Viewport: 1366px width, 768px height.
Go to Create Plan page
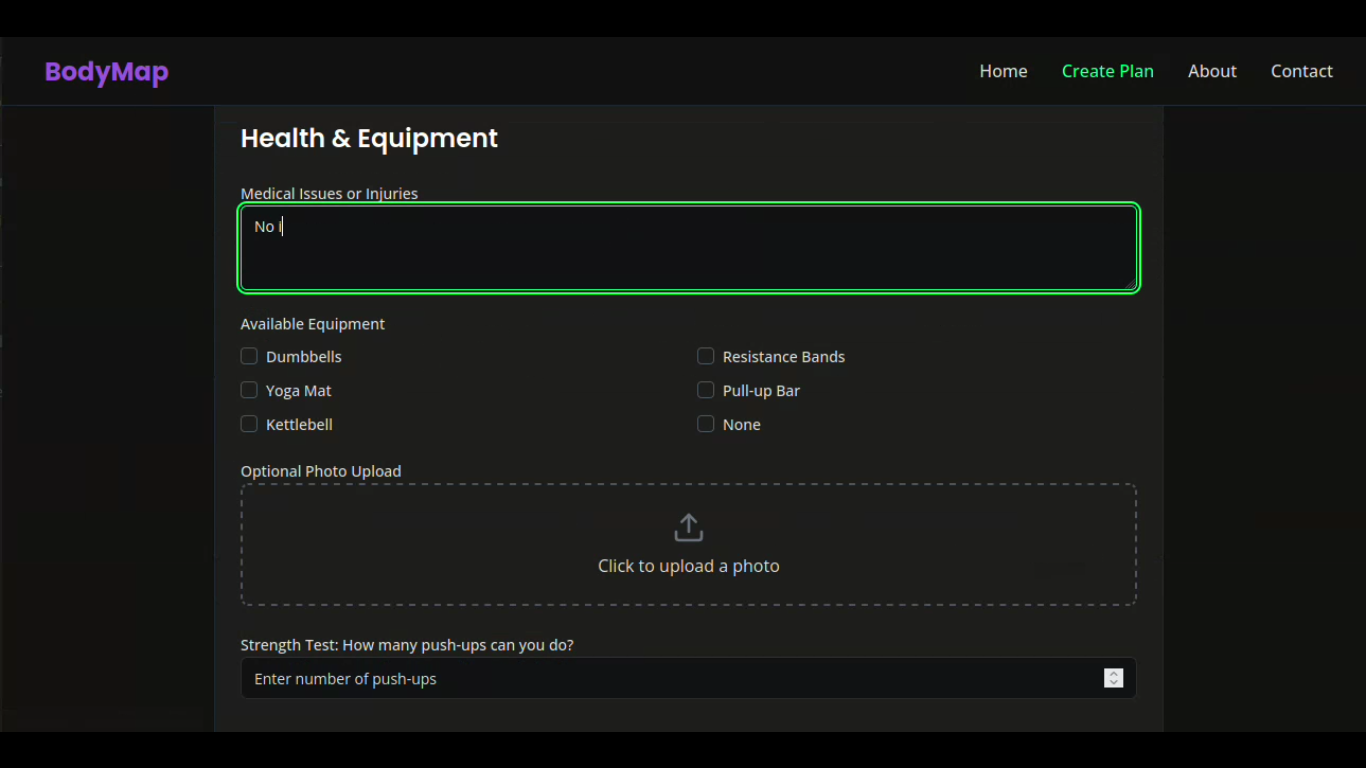coord(1107,71)
